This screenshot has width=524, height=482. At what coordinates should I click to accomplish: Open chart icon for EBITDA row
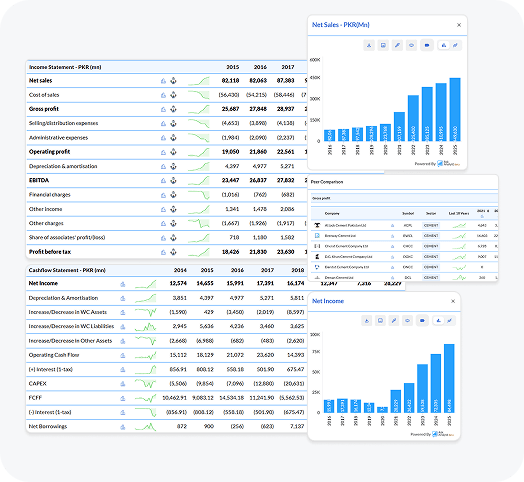click(x=163, y=180)
